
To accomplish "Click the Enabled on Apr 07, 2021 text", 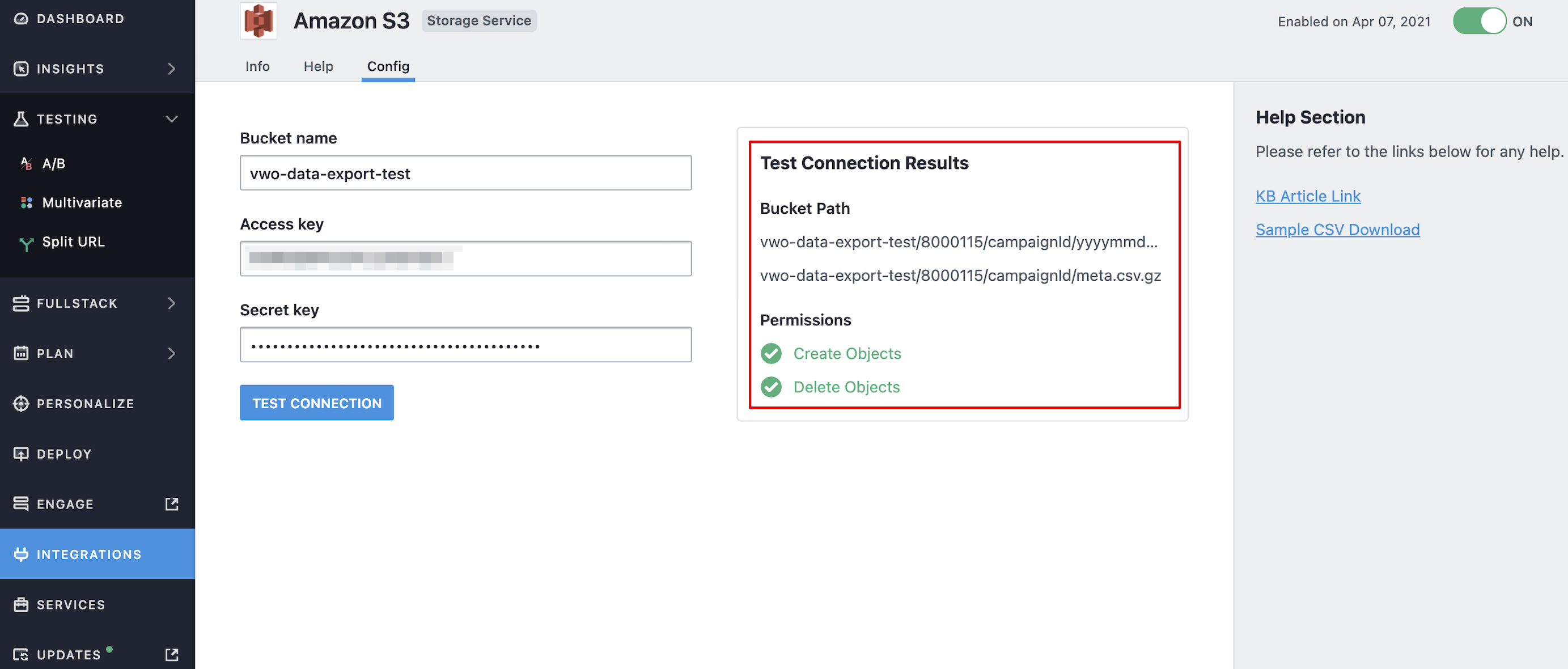I will click(x=1354, y=22).
